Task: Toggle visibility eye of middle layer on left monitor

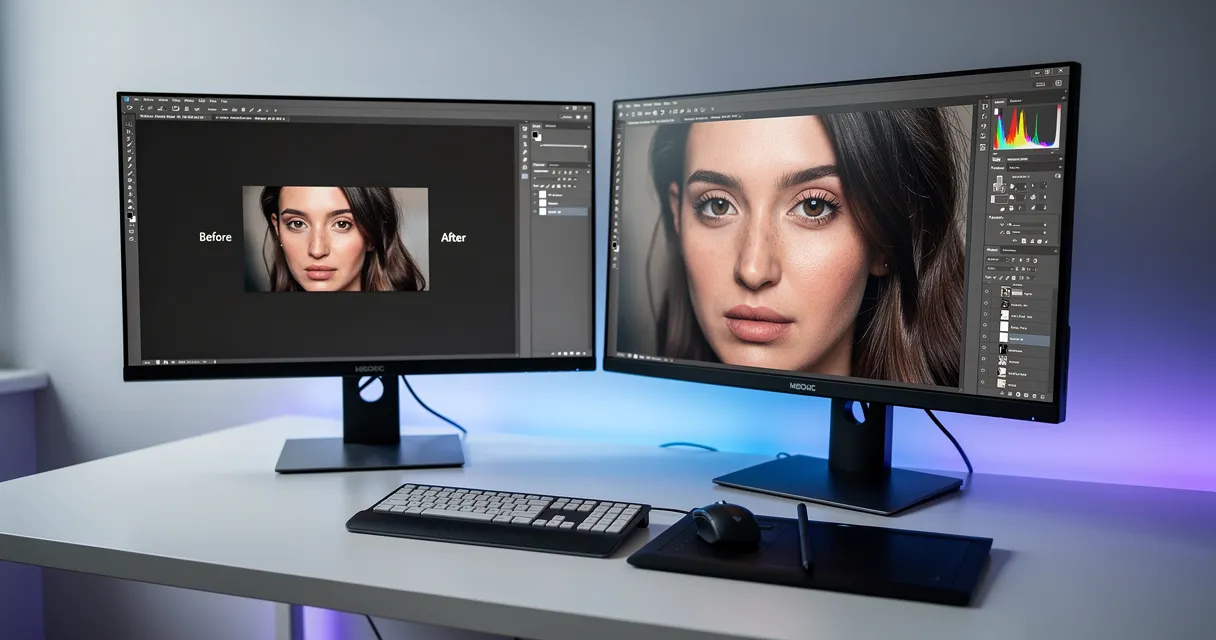Action: click(x=535, y=203)
